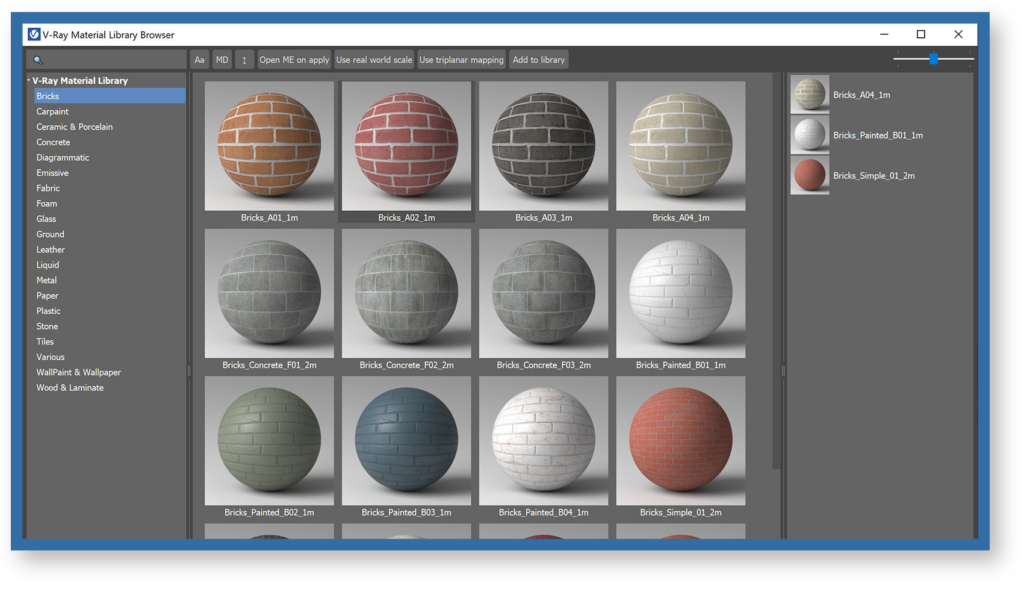Click the V-Ray logo in title bar
The height and width of the screenshot is (592, 1024).
click(x=33, y=34)
